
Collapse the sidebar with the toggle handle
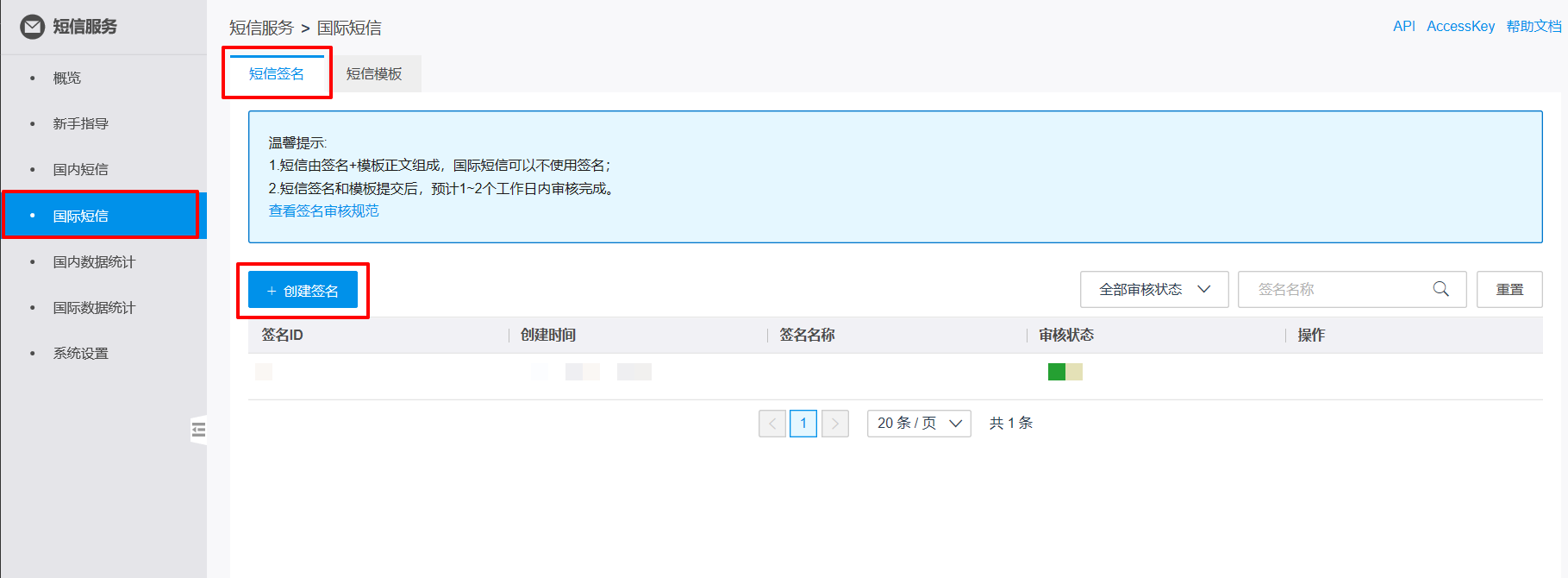pos(198,430)
